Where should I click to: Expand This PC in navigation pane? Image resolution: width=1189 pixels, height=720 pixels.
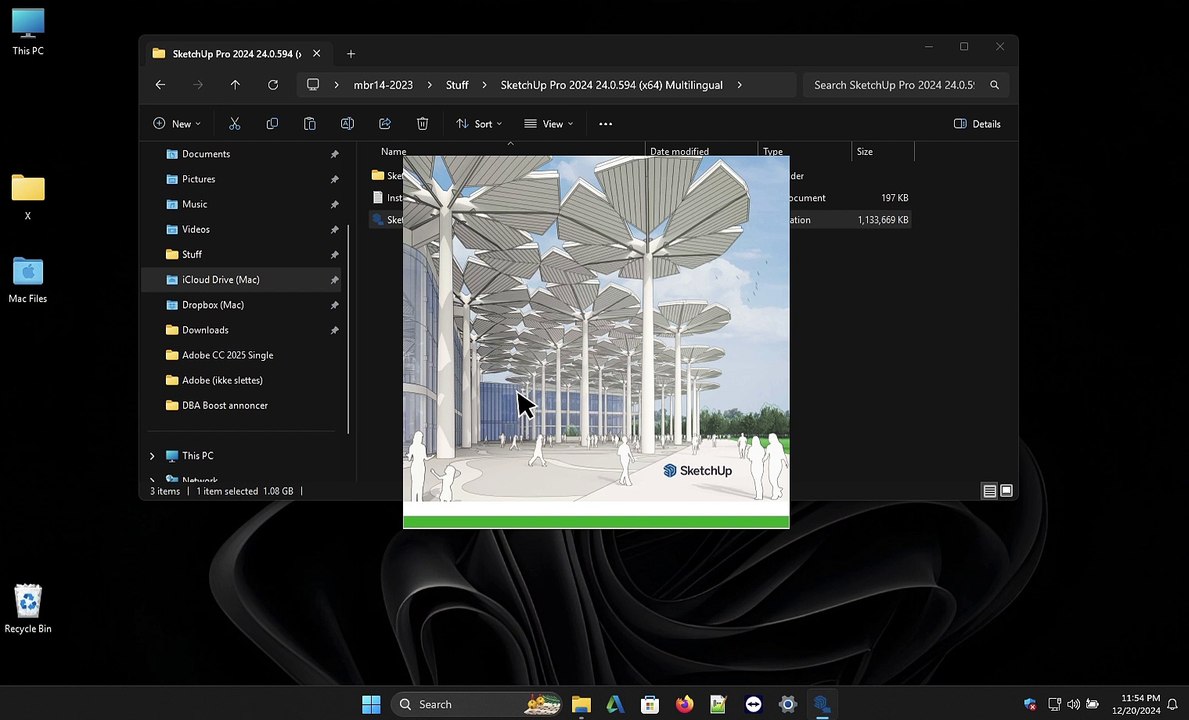(x=152, y=455)
